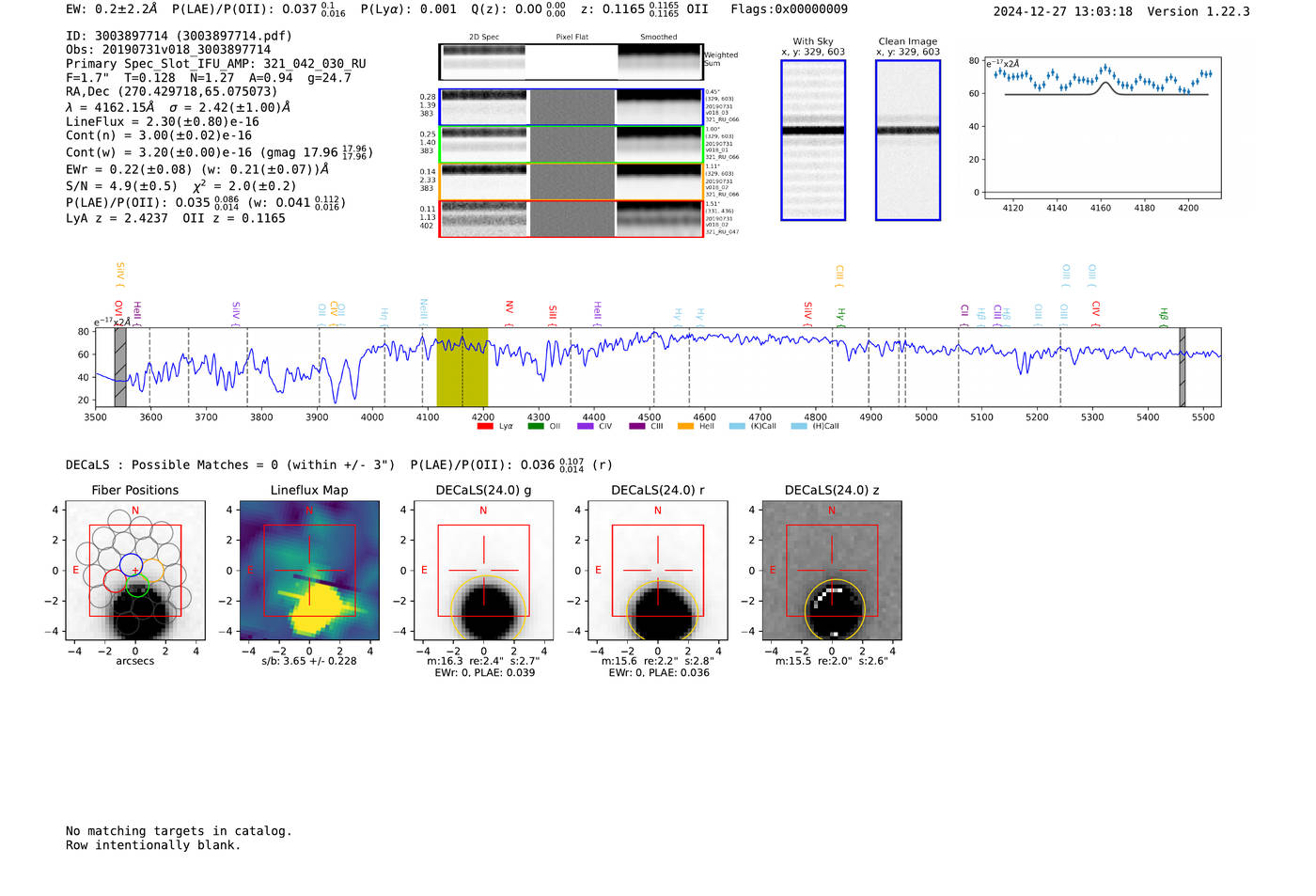Click the red Lyα legend swatch

(485, 426)
